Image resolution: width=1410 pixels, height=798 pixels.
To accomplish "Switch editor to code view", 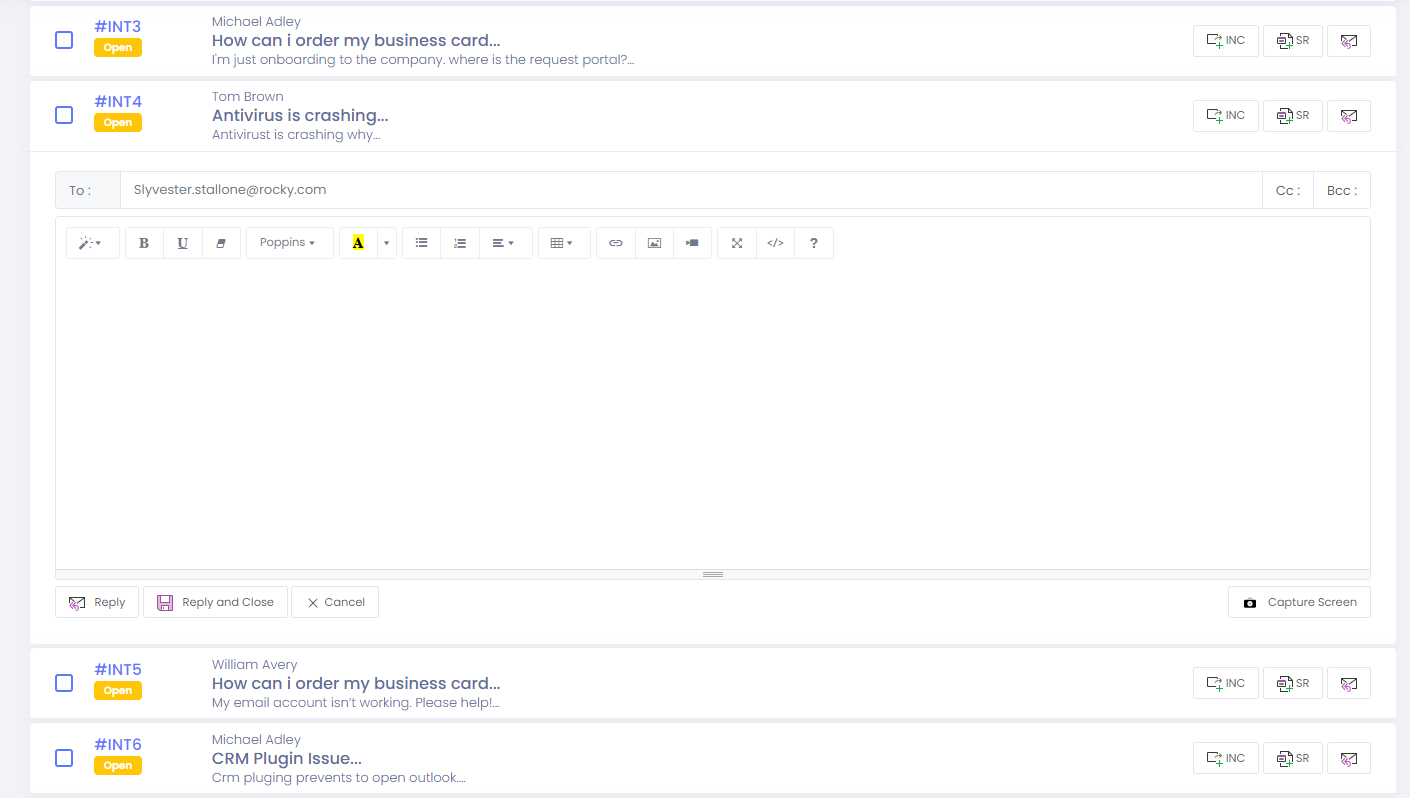I will pyautogui.click(x=775, y=243).
